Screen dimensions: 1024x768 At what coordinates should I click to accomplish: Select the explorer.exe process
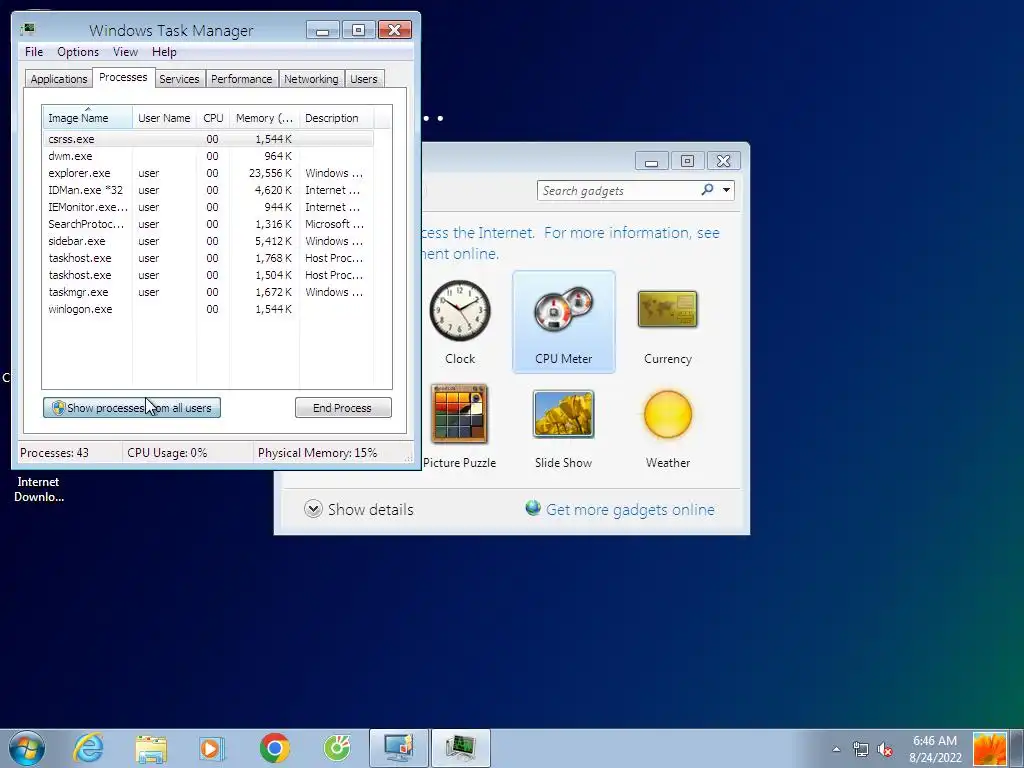point(208,173)
